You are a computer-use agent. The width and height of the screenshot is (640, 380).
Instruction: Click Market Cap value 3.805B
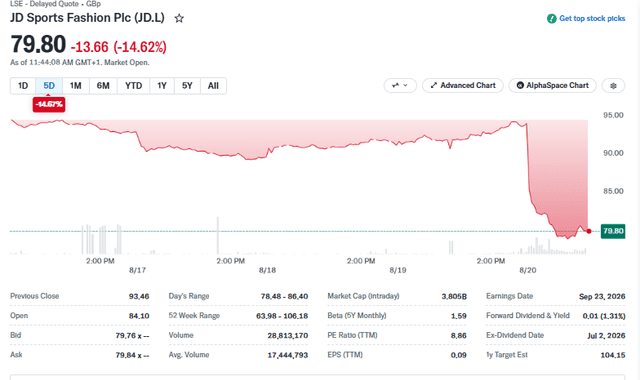[x=454, y=296]
